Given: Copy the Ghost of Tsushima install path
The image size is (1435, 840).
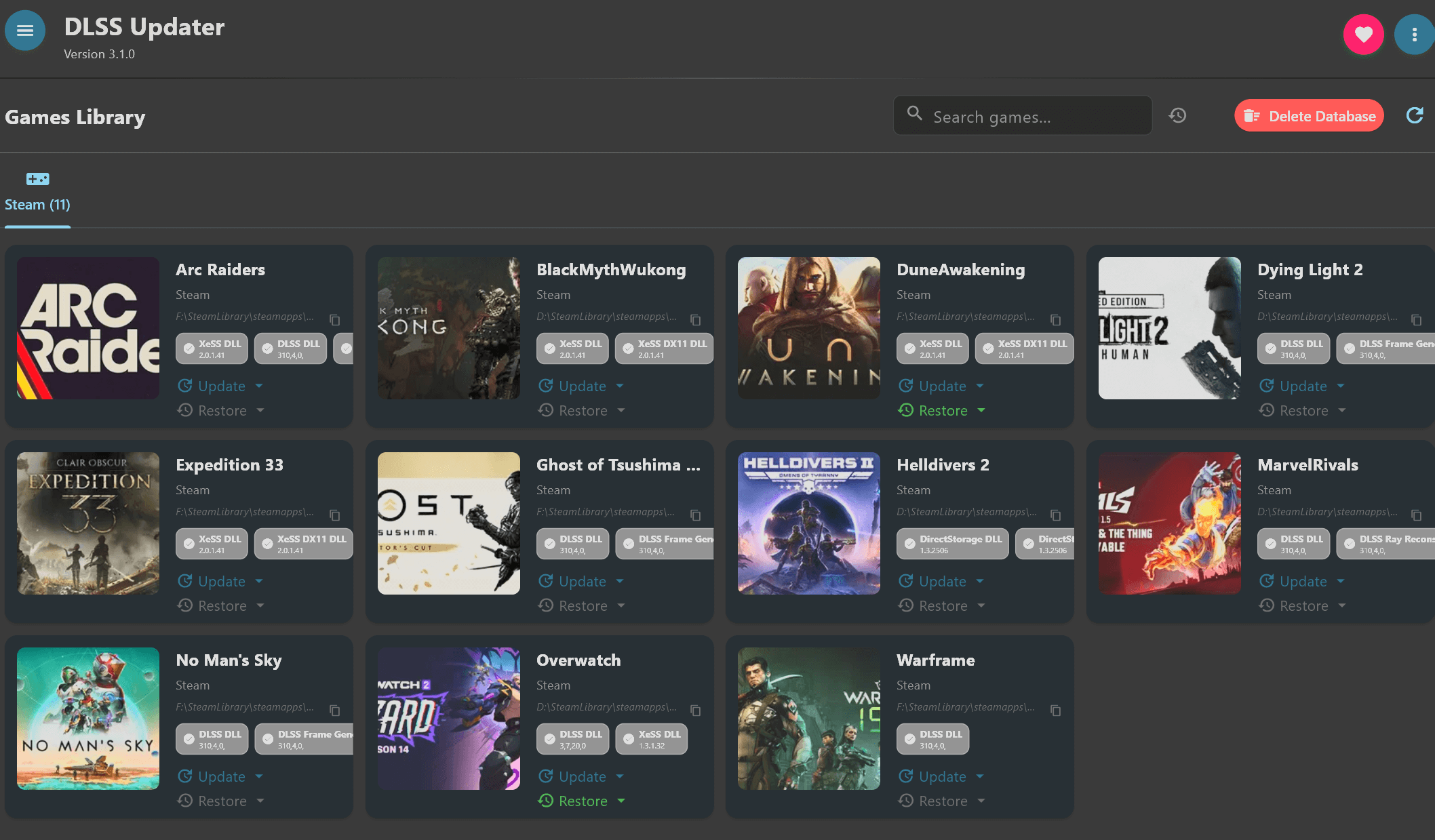Looking at the screenshot, I should tap(695, 515).
